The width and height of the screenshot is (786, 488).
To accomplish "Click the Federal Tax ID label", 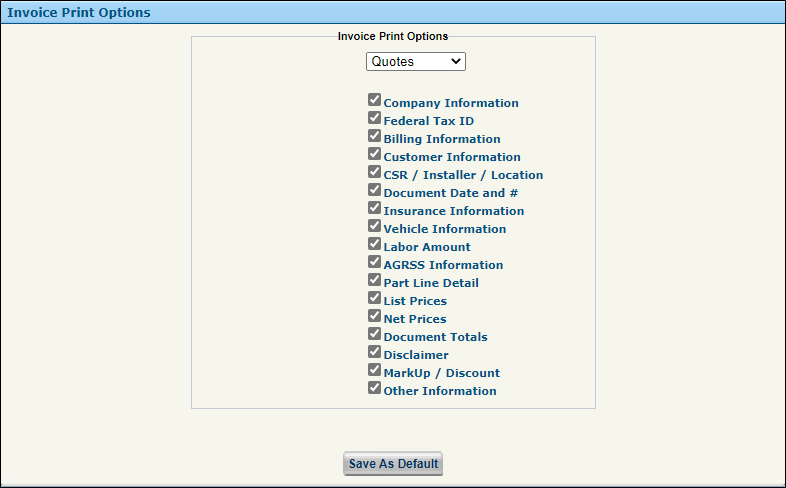I will click(x=429, y=121).
